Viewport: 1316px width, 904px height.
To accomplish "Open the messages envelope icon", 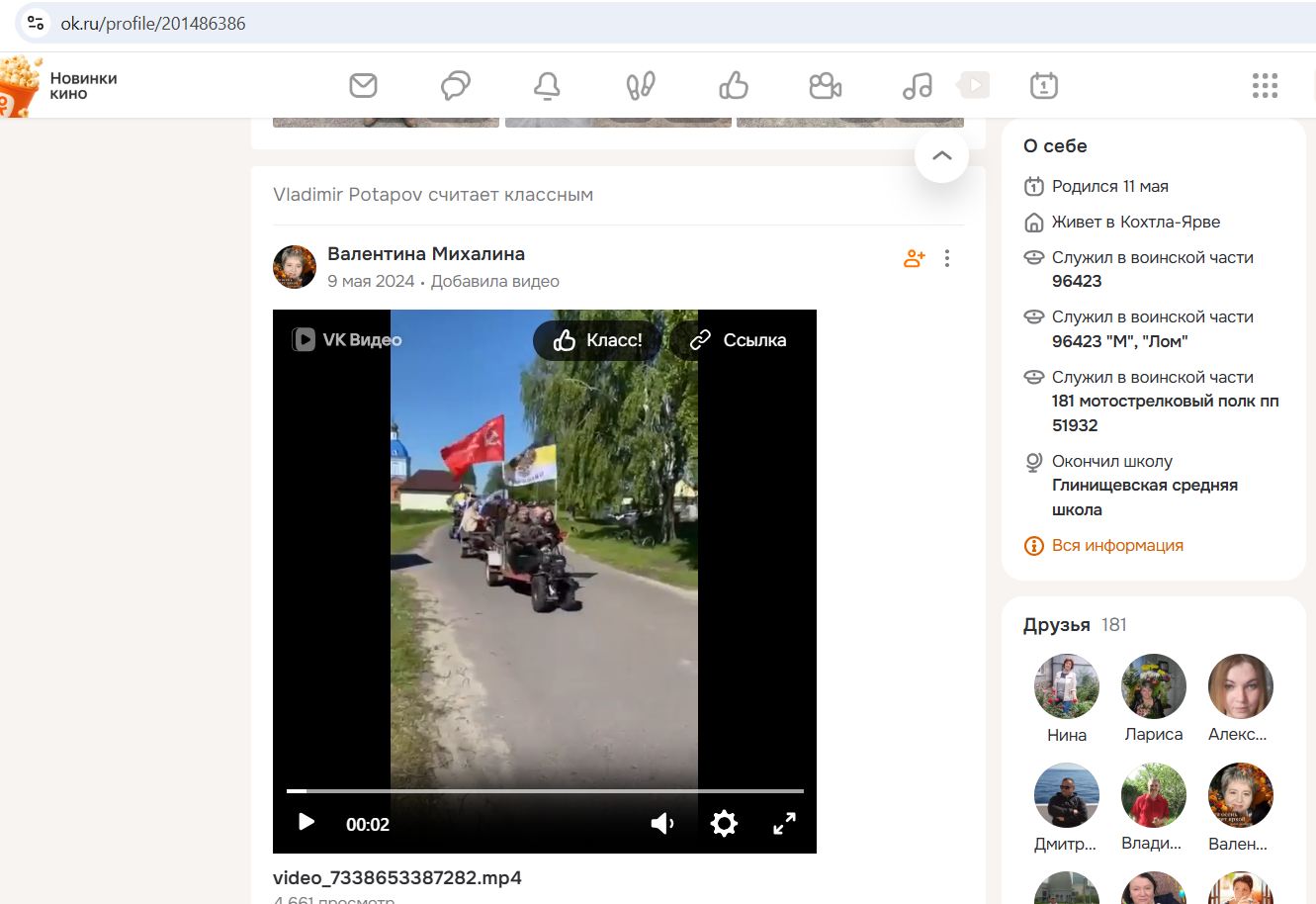I will 363,86.
